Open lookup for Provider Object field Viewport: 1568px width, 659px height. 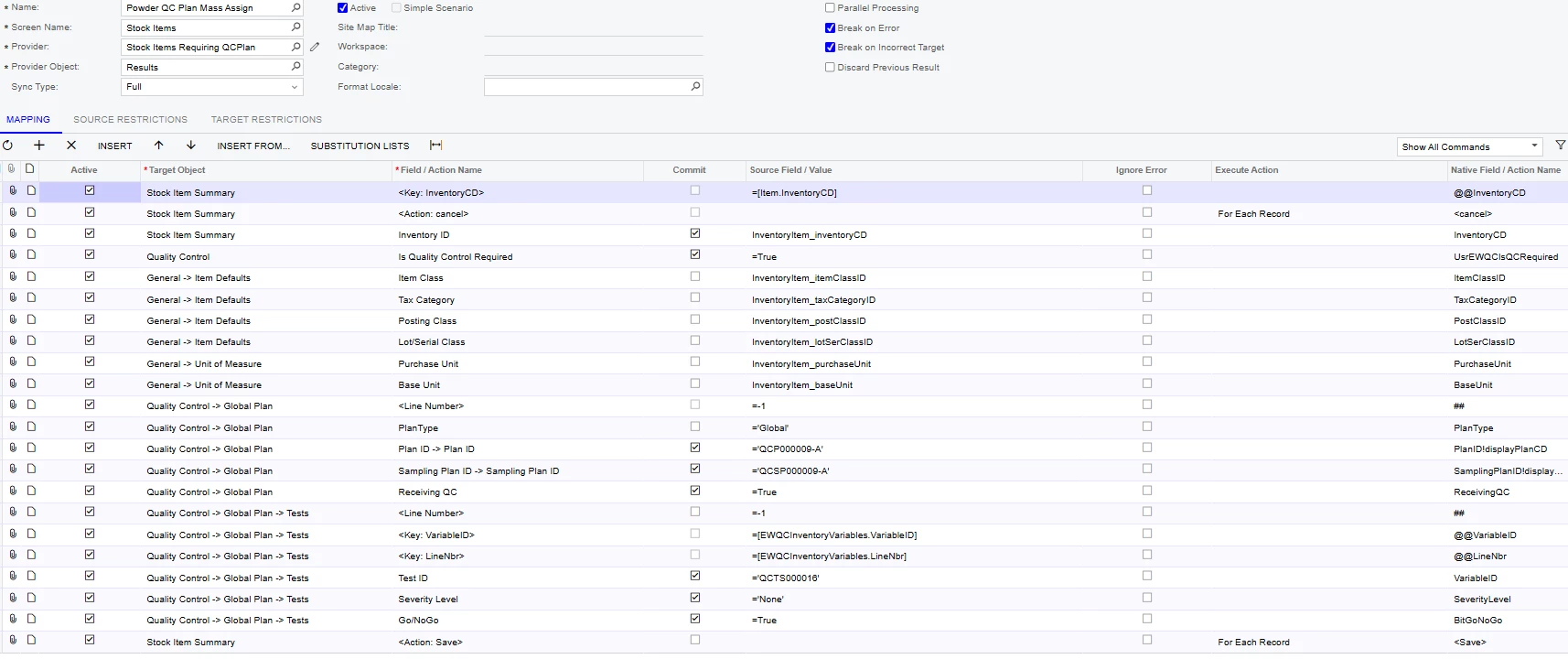tap(295, 67)
